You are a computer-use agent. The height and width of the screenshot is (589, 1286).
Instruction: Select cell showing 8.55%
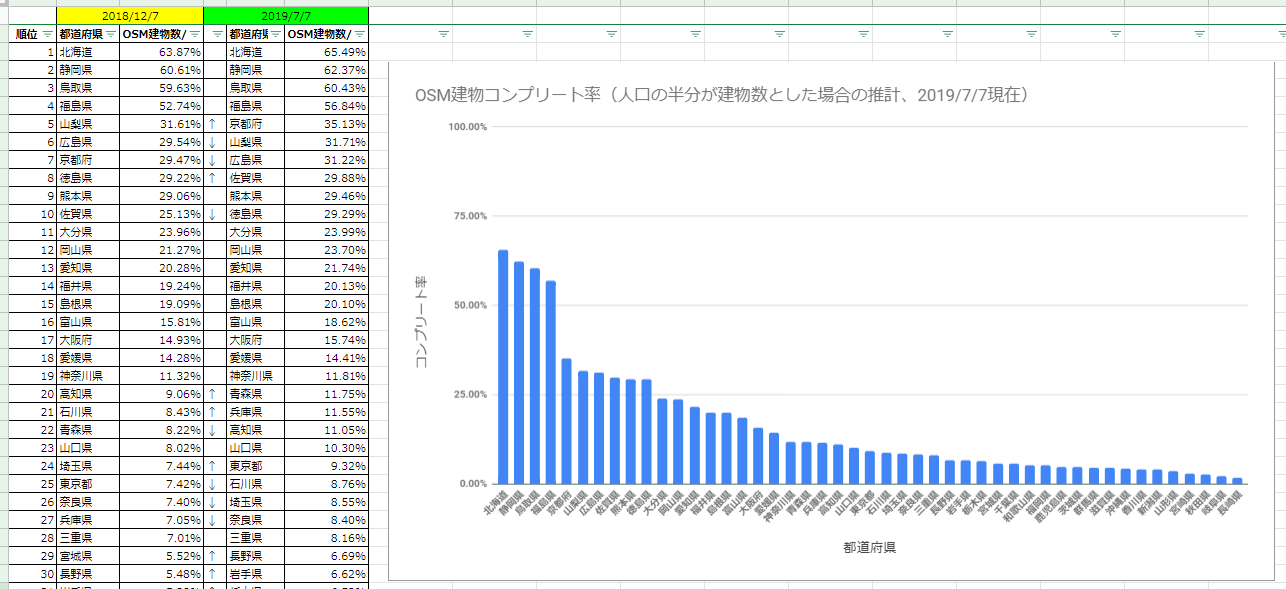tap(326, 502)
